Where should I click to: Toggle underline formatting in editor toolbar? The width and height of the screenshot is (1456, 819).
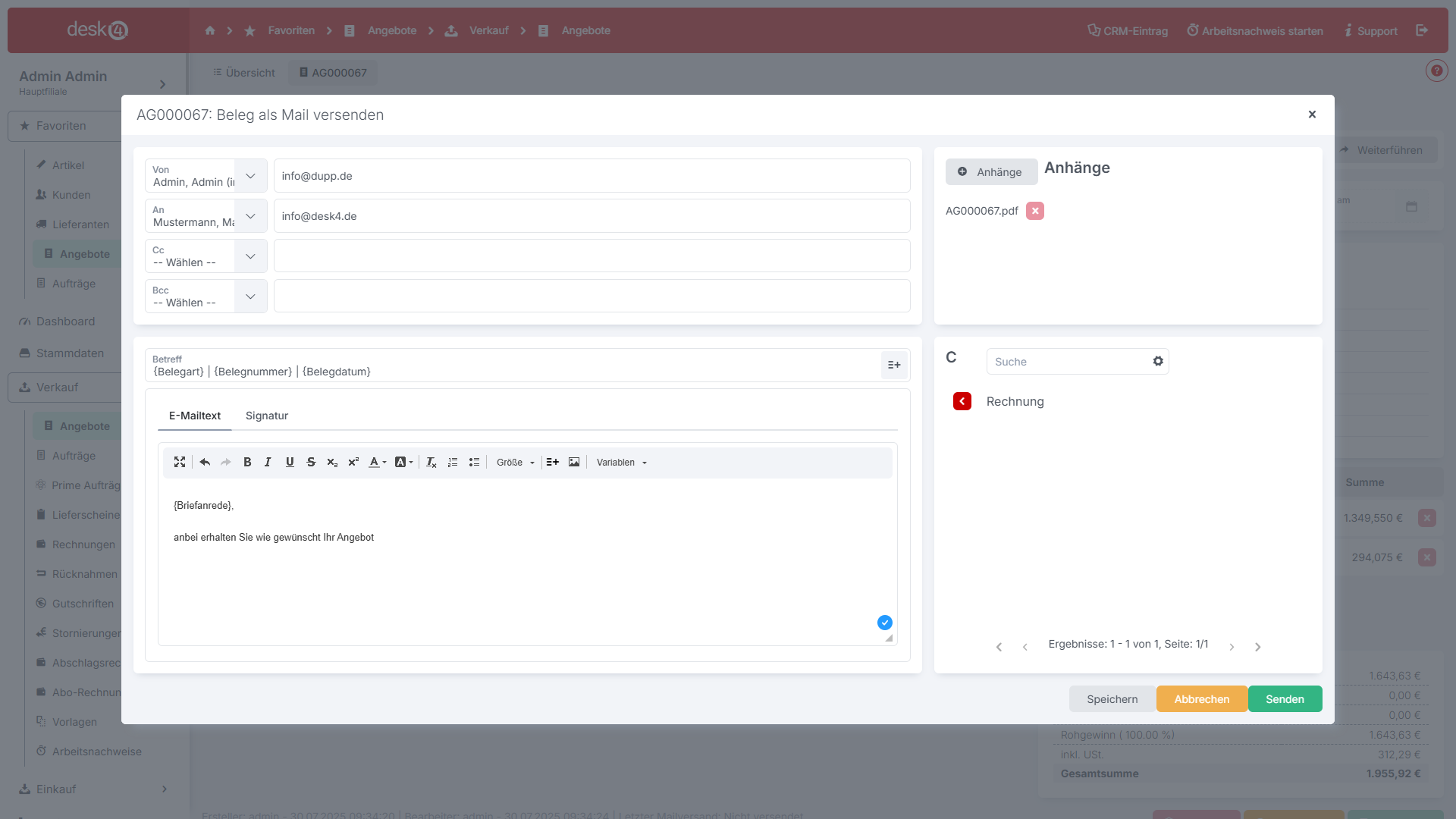[290, 462]
